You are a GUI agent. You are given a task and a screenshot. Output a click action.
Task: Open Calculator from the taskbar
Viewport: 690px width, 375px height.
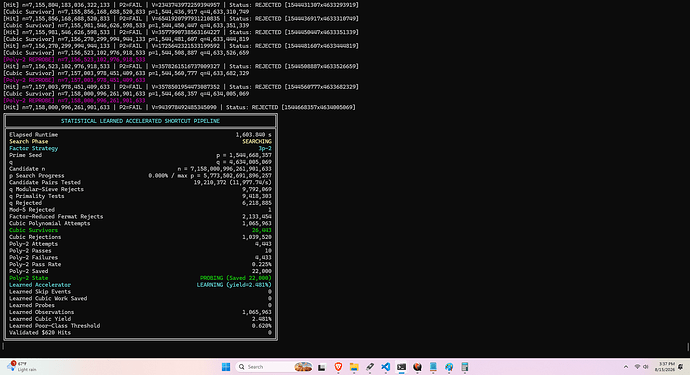[465, 367]
